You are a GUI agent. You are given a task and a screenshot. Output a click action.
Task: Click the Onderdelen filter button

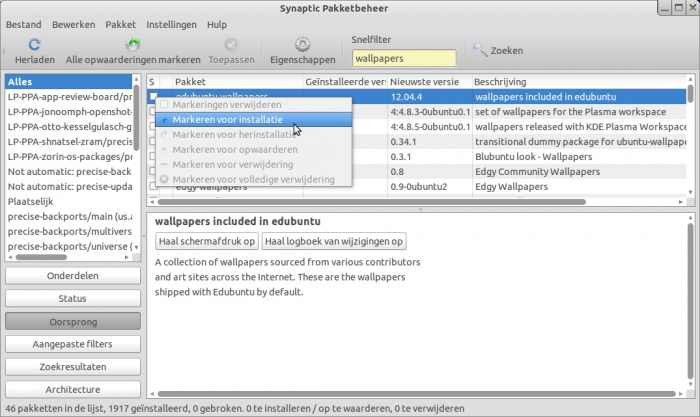point(73,275)
